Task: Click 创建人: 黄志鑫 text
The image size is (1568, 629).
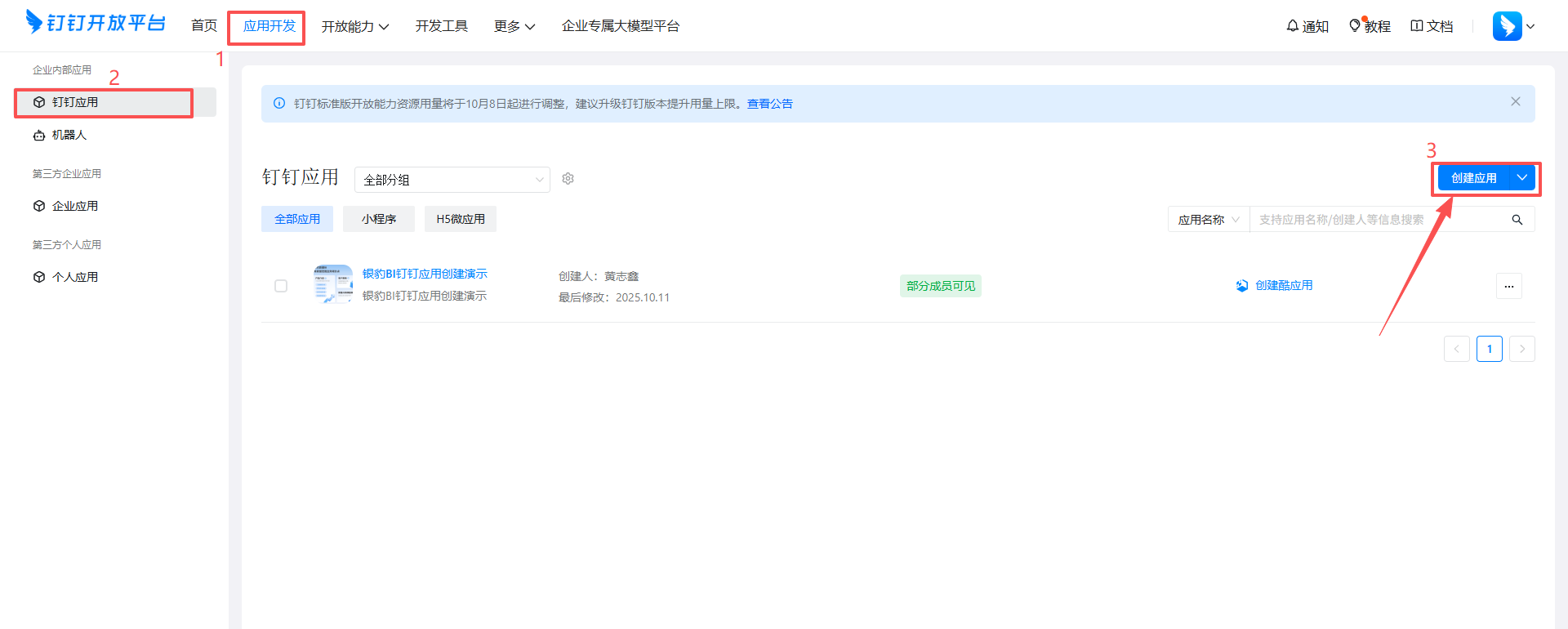Action: click(x=599, y=276)
